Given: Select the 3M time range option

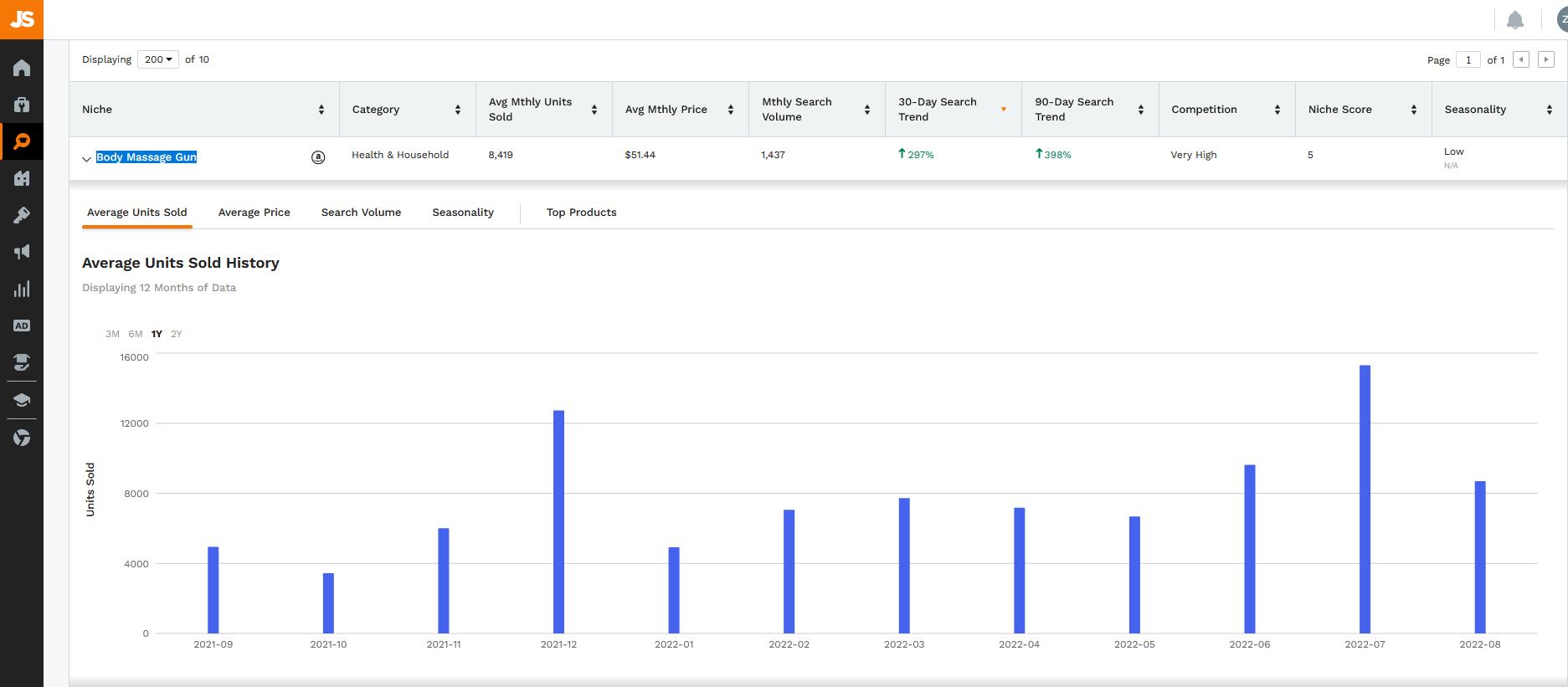Looking at the screenshot, I should [x=112, y=334].
